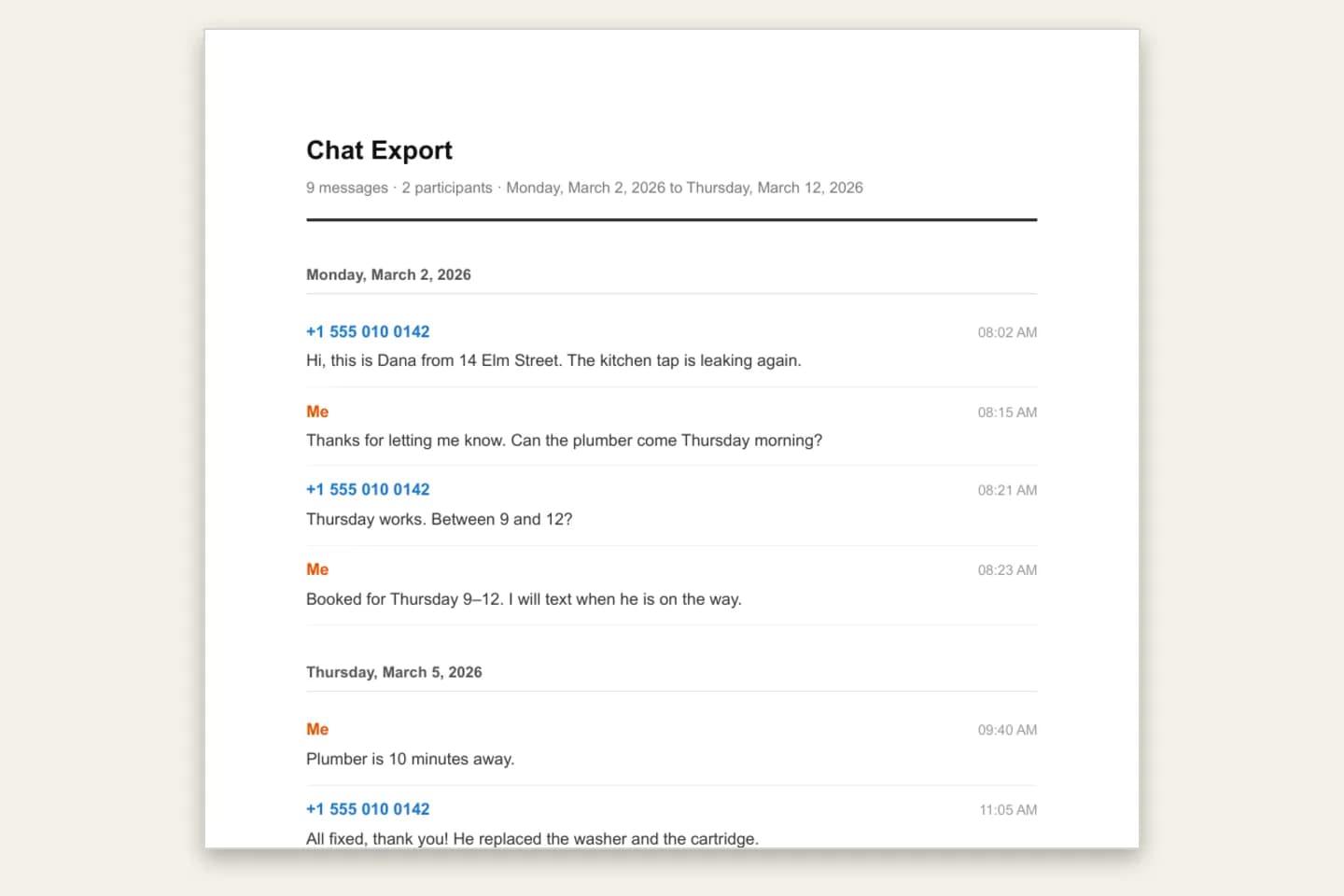Click the phone number sender of the 08:02 AM message
The width and height of the screenshot is (1344, 896).
(368, 331)
